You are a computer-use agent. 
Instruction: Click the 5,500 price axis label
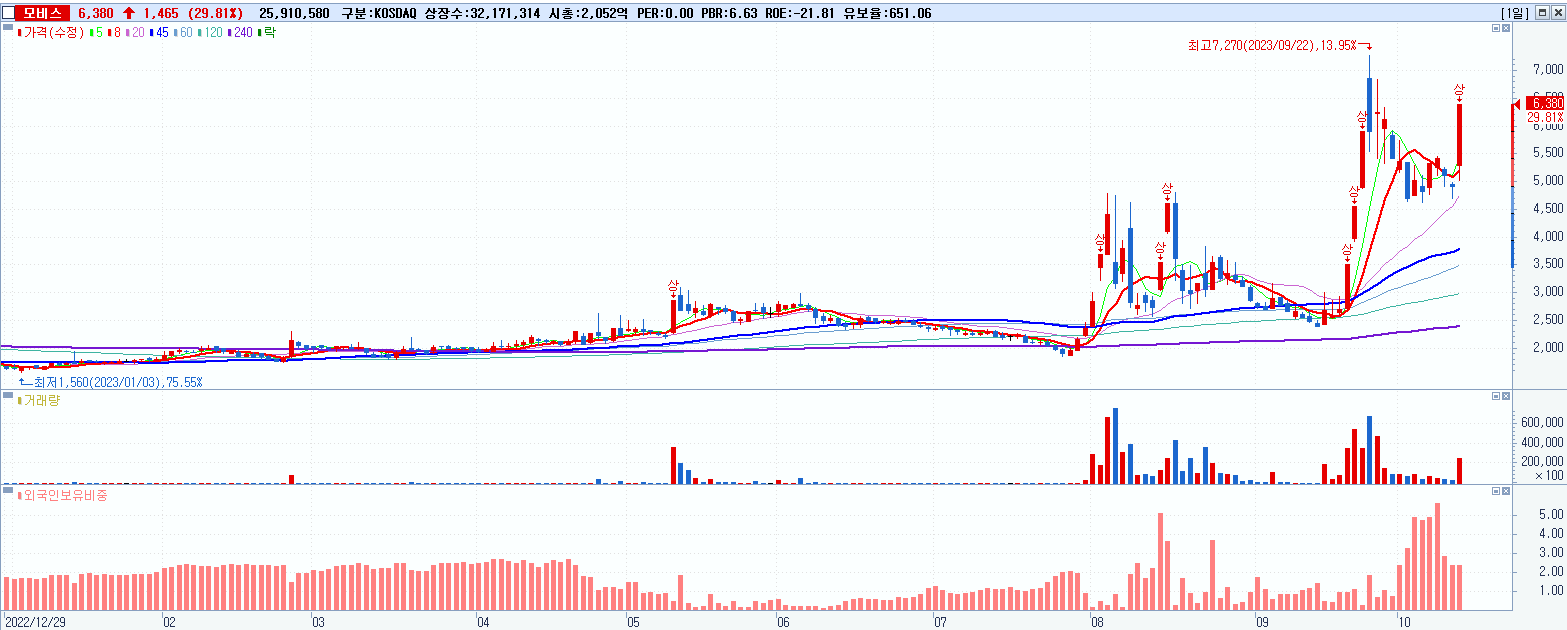coord(1547,153)
